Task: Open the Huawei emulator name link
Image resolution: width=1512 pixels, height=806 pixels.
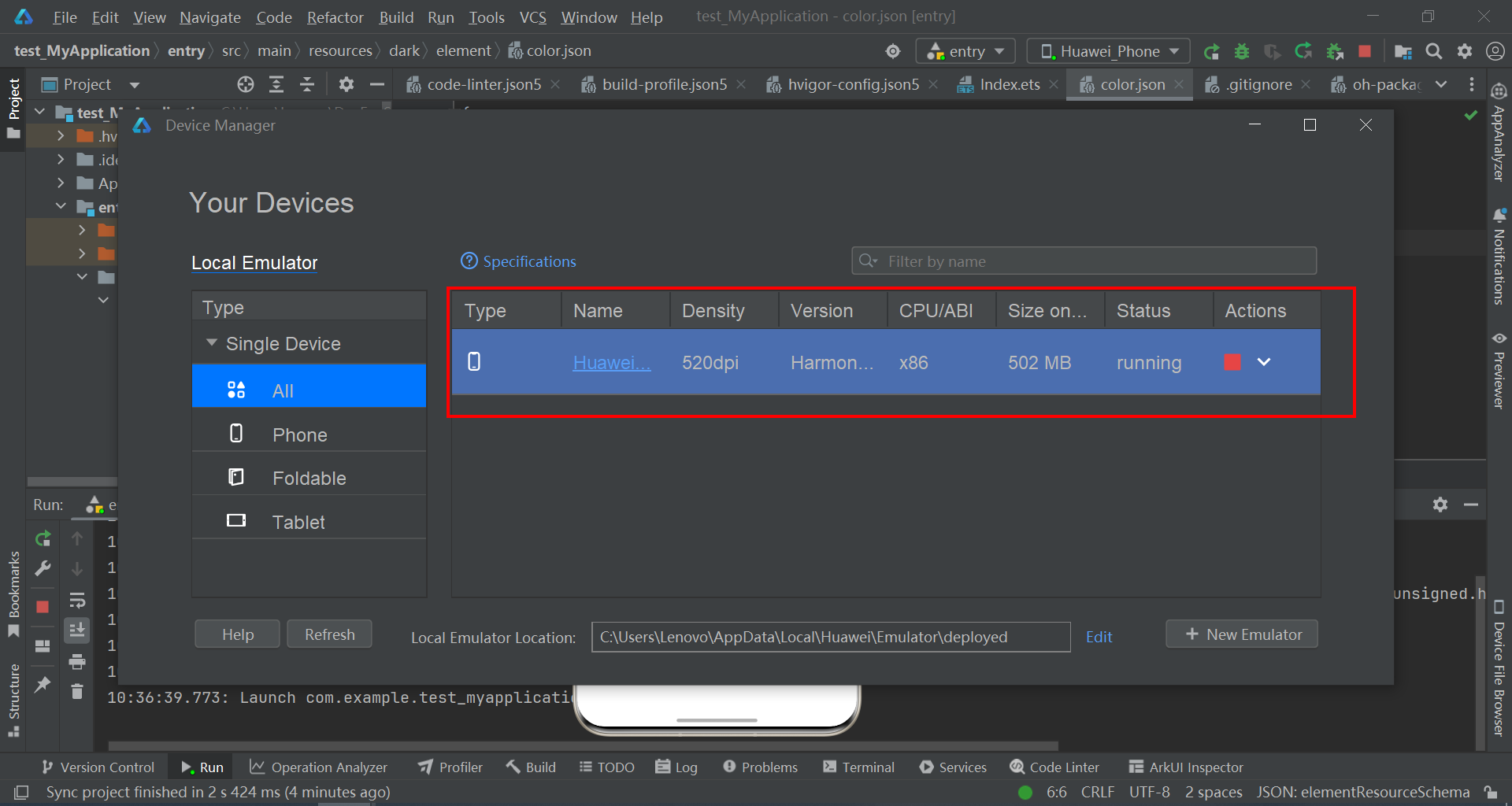Action: (x=612, y=363)
